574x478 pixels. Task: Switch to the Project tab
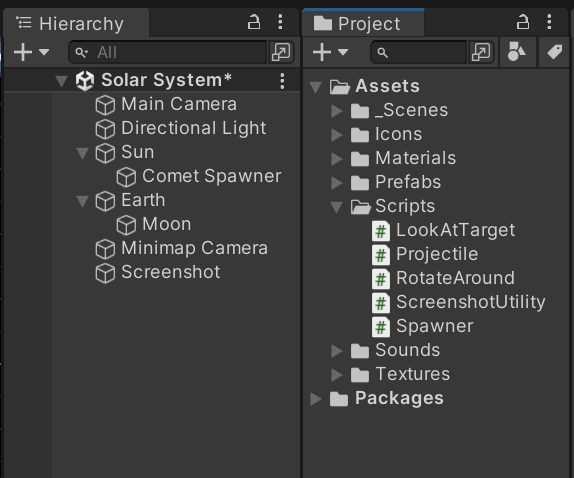point(363,23)
